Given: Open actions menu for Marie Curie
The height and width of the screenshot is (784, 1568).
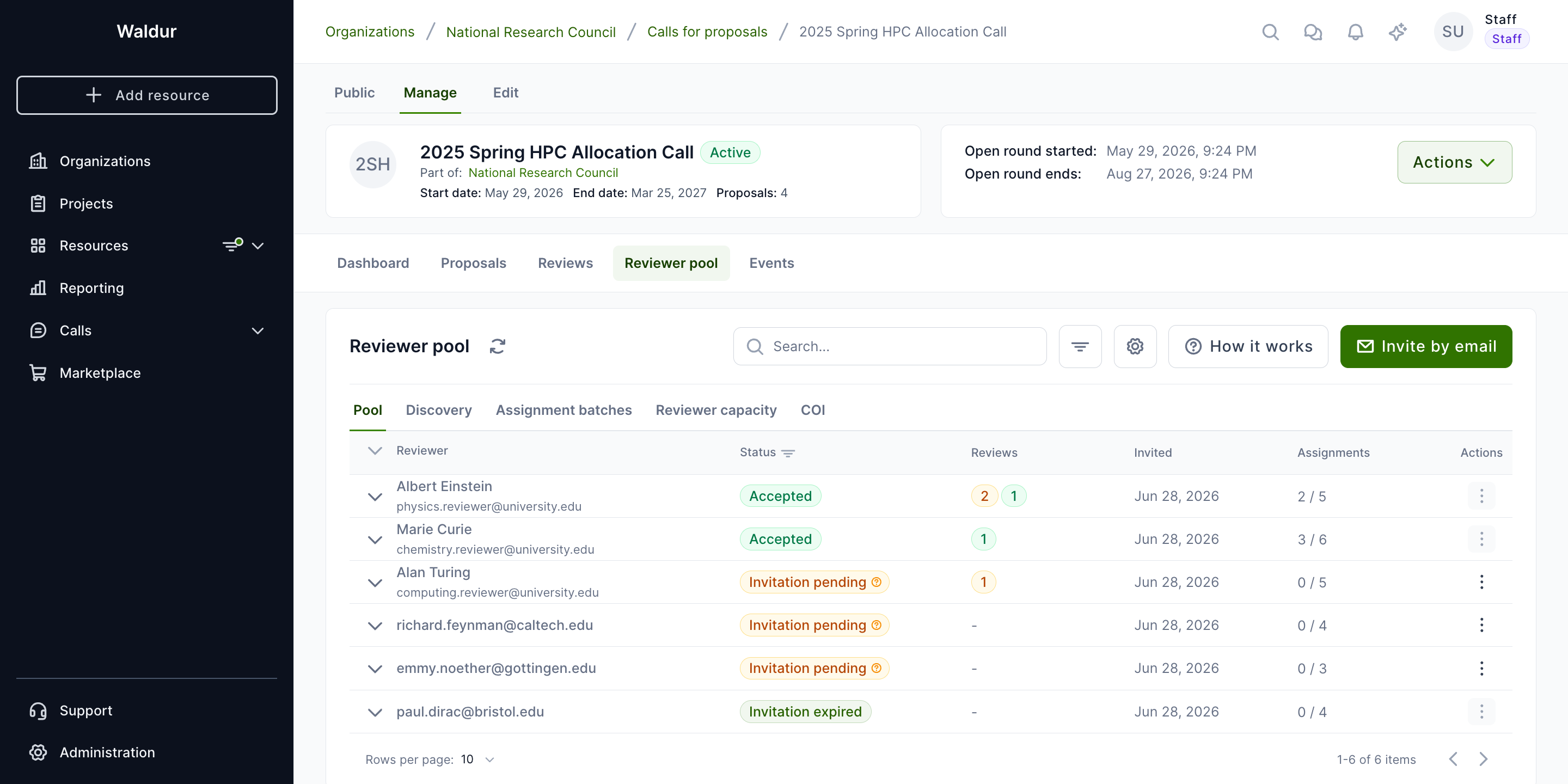Looking at the screenshot, I should [x=1481, y=540].
